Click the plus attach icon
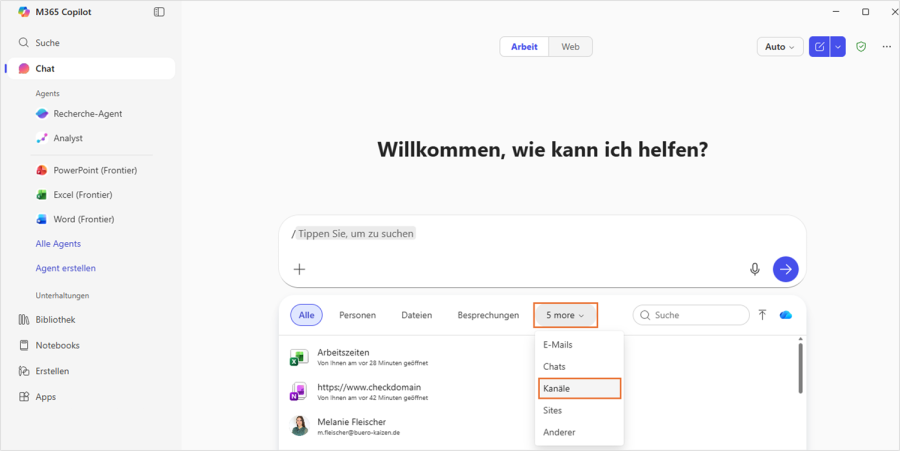Viewport: 900px width, 451px height. [299, 269]
